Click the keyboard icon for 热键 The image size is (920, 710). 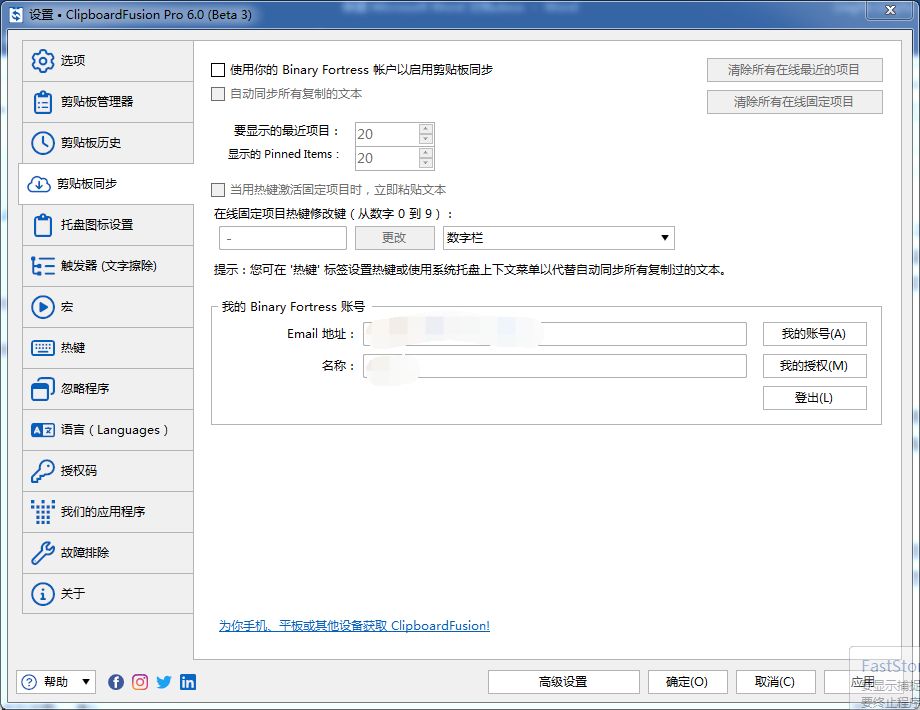43,348
